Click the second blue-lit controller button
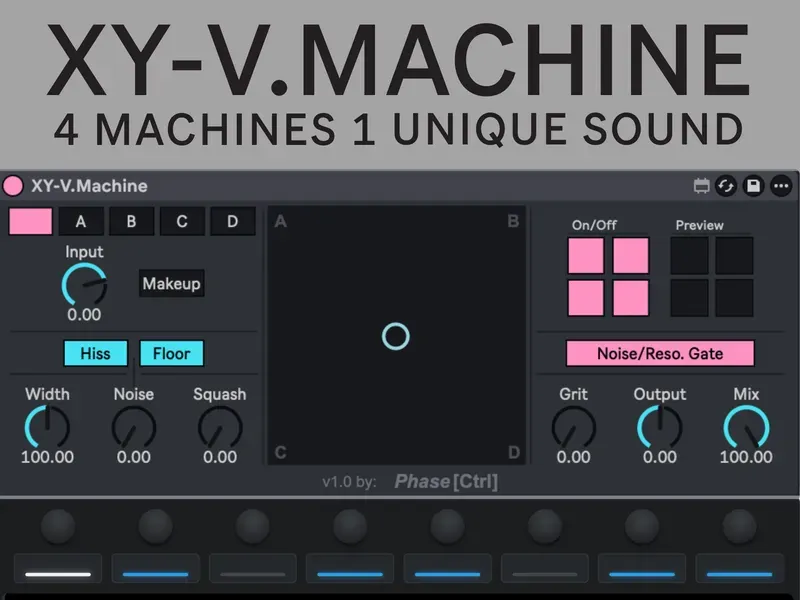The width and height of the screenshot is (800, 600). [349, 568]
